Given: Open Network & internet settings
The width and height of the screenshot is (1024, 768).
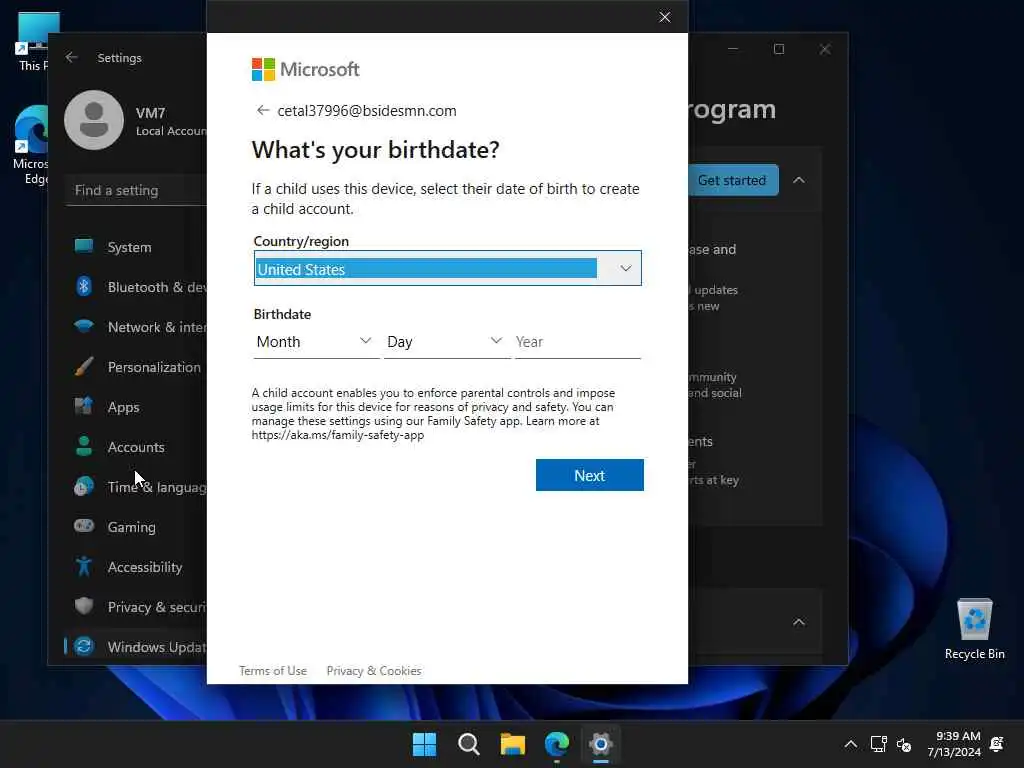Looking at the screenshot, I should [136, 327].
